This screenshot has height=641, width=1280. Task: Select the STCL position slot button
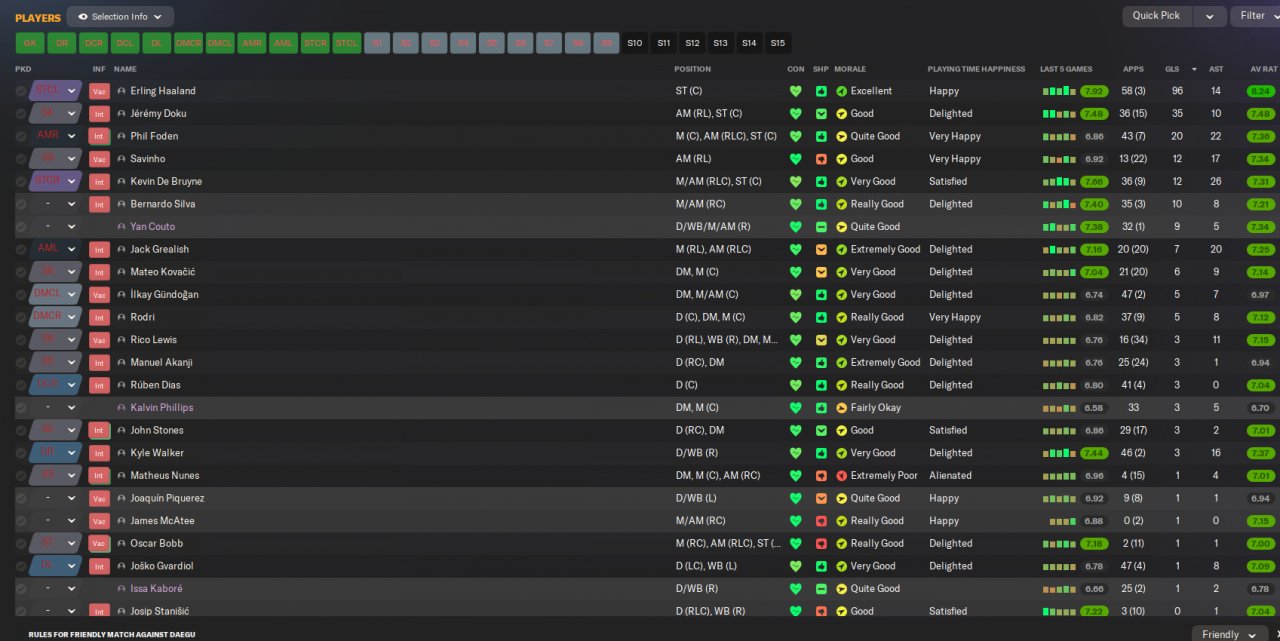pyautogui.click(x=347, y=43)
